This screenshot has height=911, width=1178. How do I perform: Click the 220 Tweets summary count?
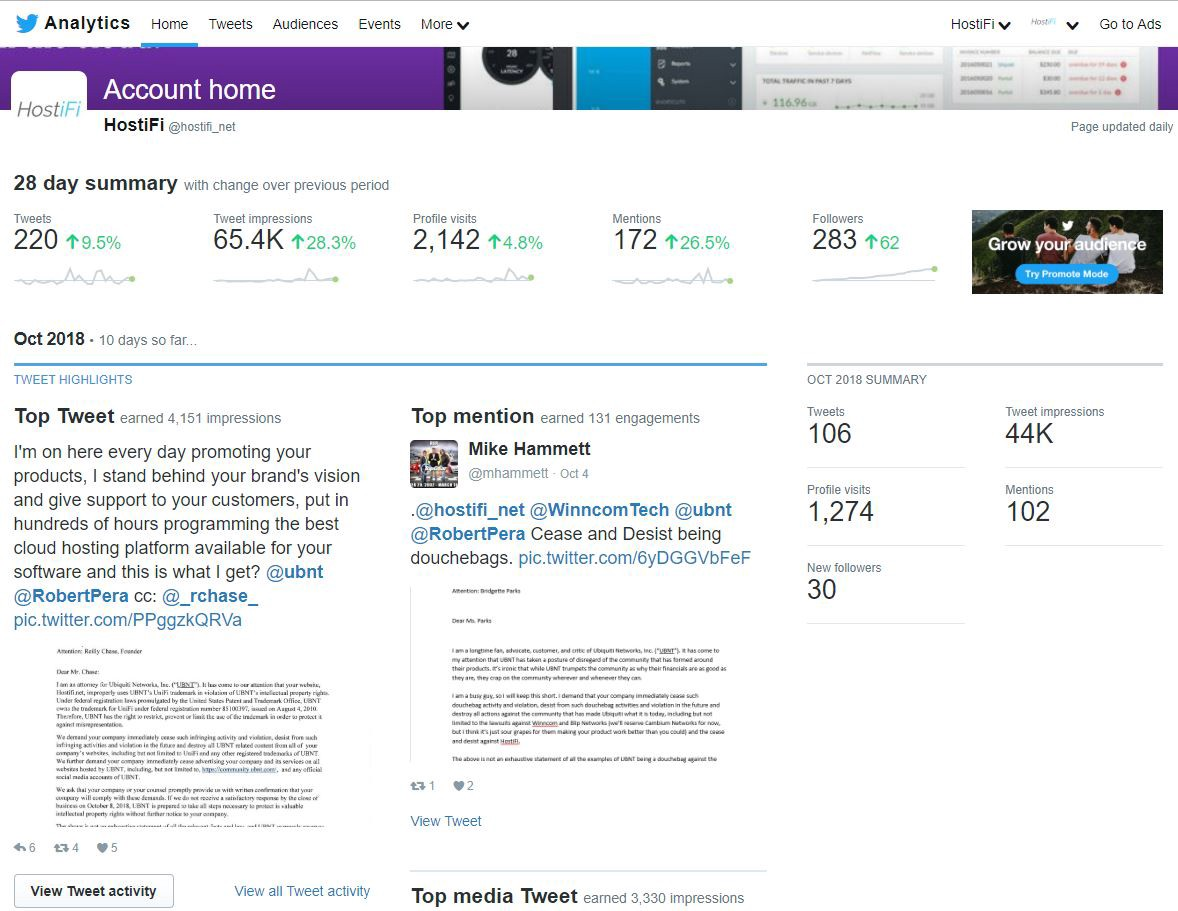tap(35, 240)
